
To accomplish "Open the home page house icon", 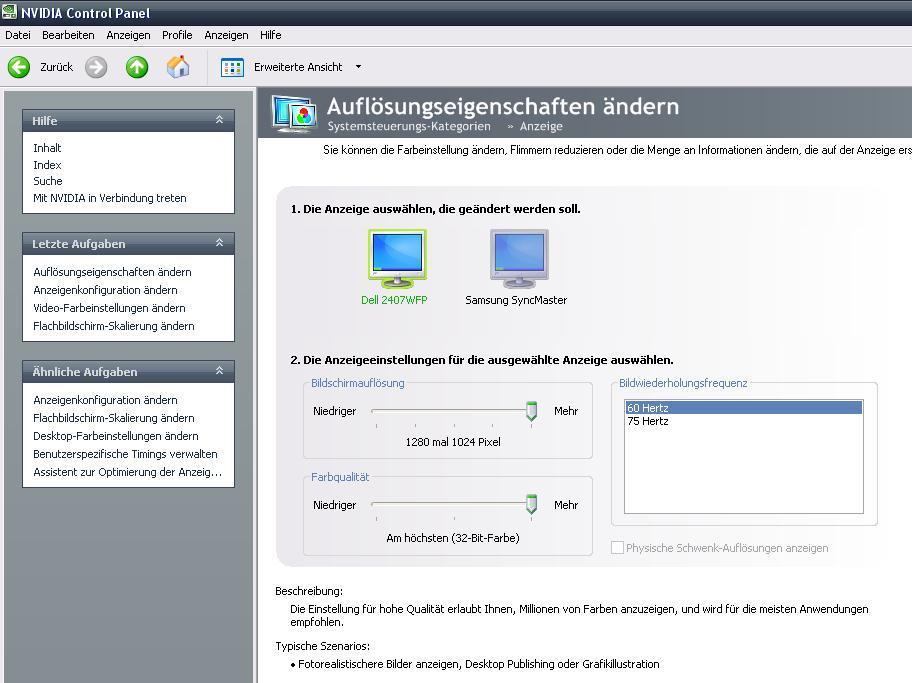I will (x=178, y=66).
